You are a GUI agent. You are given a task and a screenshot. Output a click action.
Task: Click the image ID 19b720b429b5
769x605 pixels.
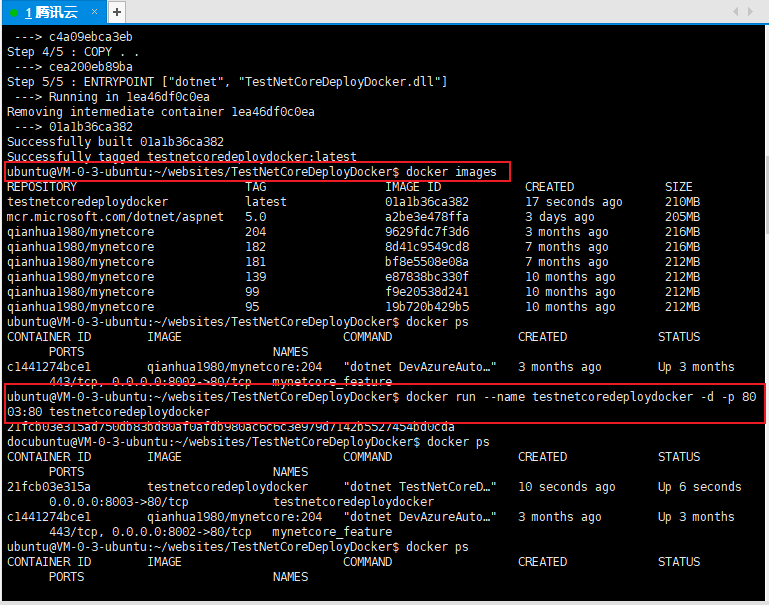tap(427, 307)
